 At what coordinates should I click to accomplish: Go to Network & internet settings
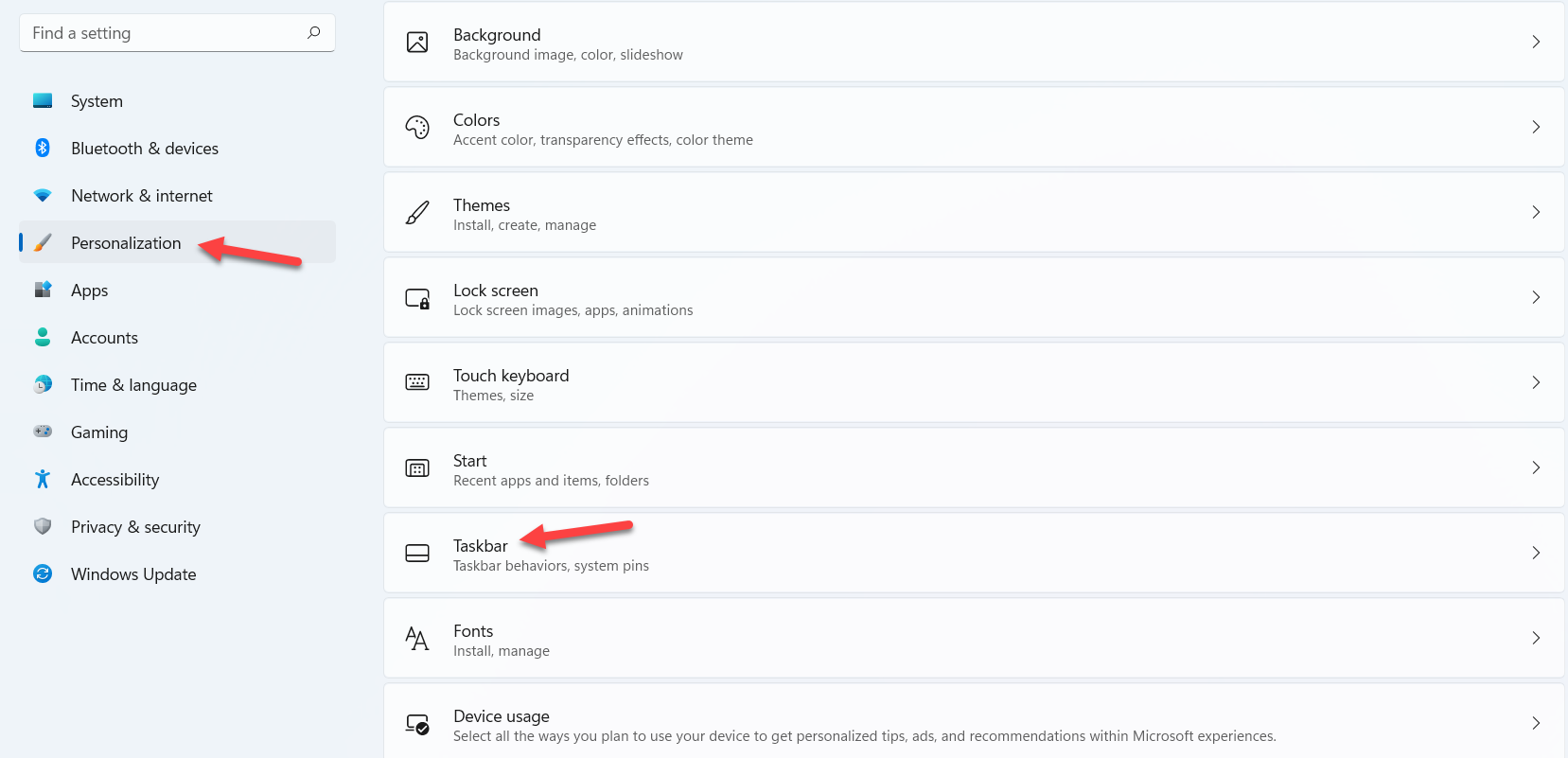point(142,196)
